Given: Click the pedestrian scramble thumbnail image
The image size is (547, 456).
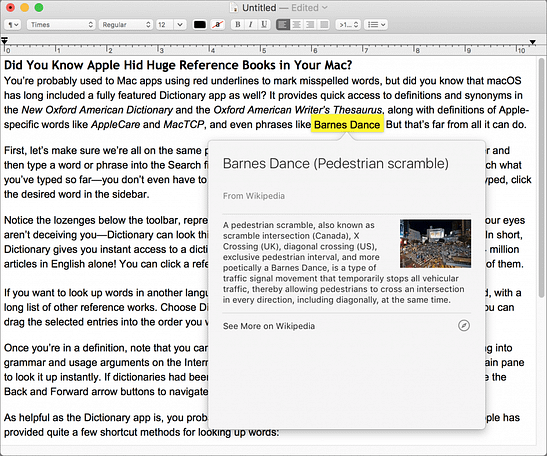Looking at the screenshot, I should pos(435,244).
